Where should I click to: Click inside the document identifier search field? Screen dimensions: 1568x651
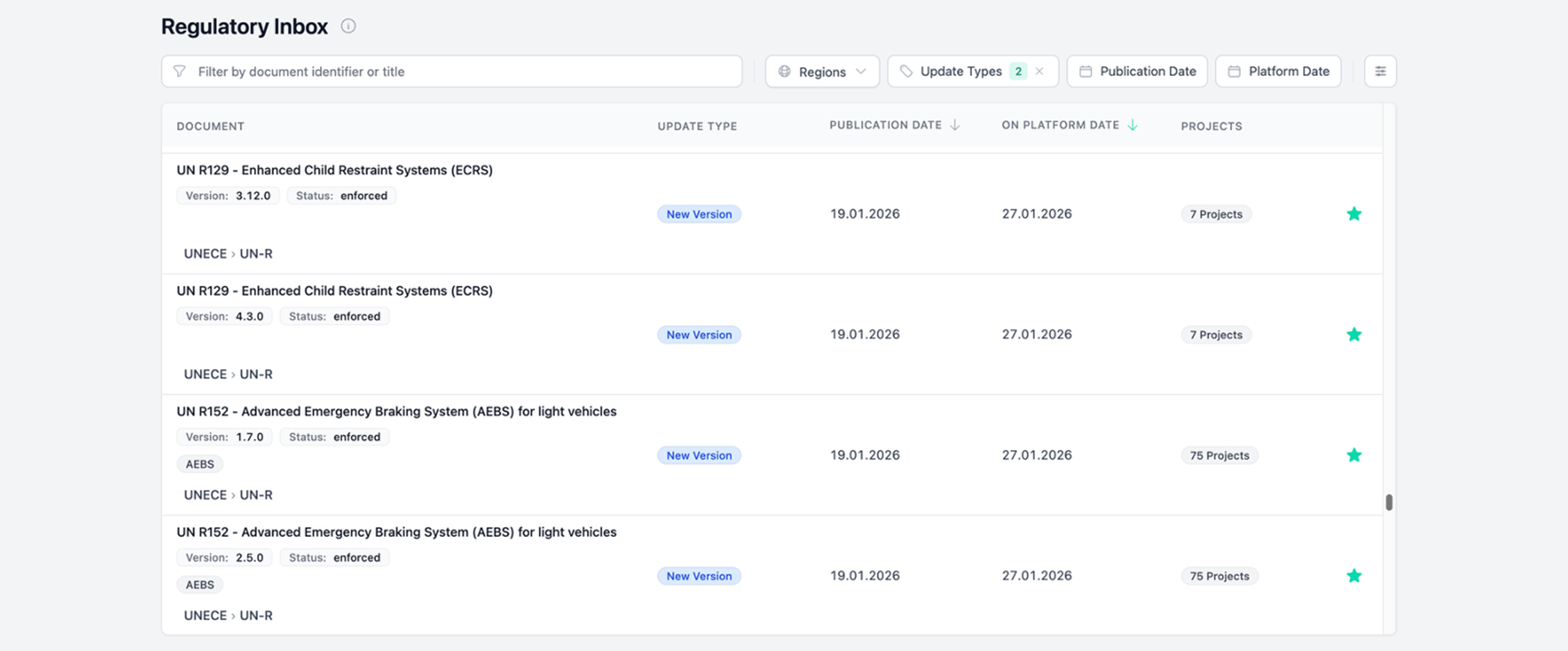[x=449, y=70]
